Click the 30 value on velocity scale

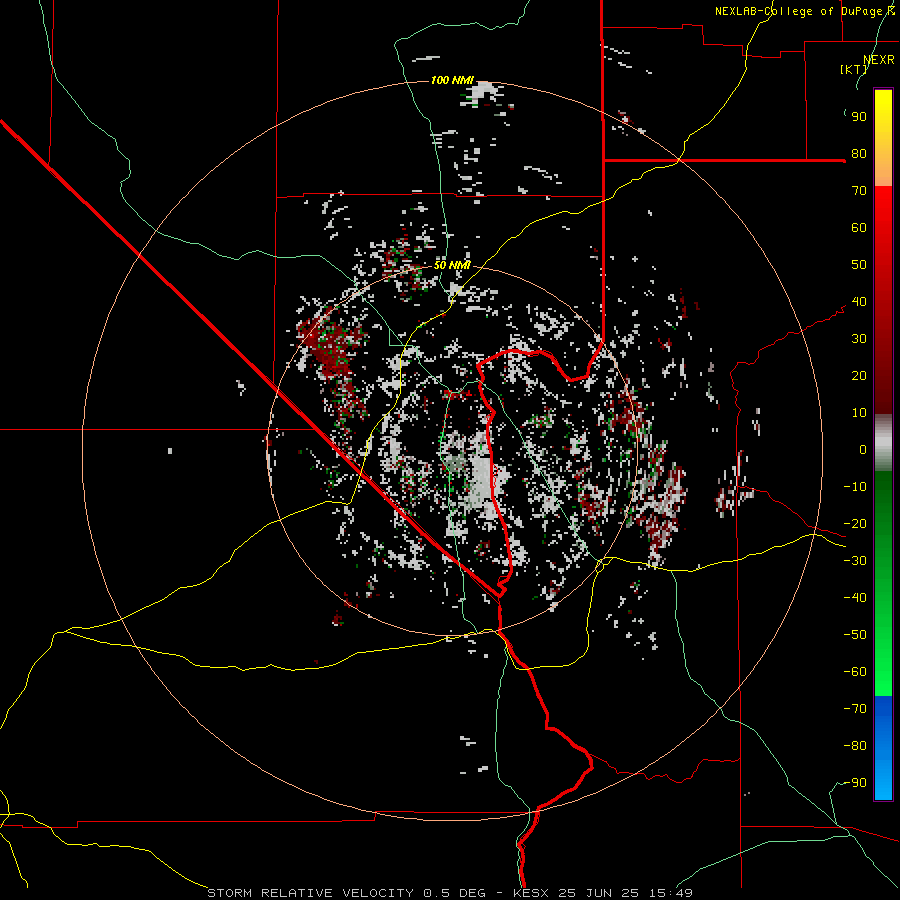click(x=859, y=339)
